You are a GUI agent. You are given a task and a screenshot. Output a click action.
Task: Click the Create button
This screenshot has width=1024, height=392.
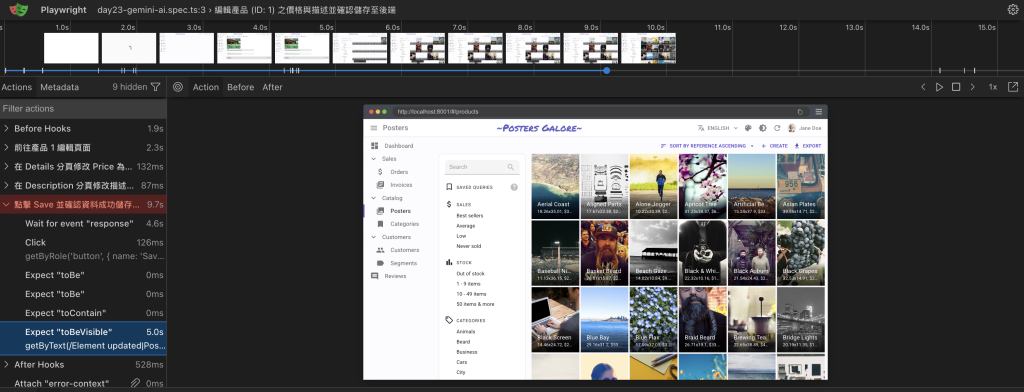[x=775, y=146]
